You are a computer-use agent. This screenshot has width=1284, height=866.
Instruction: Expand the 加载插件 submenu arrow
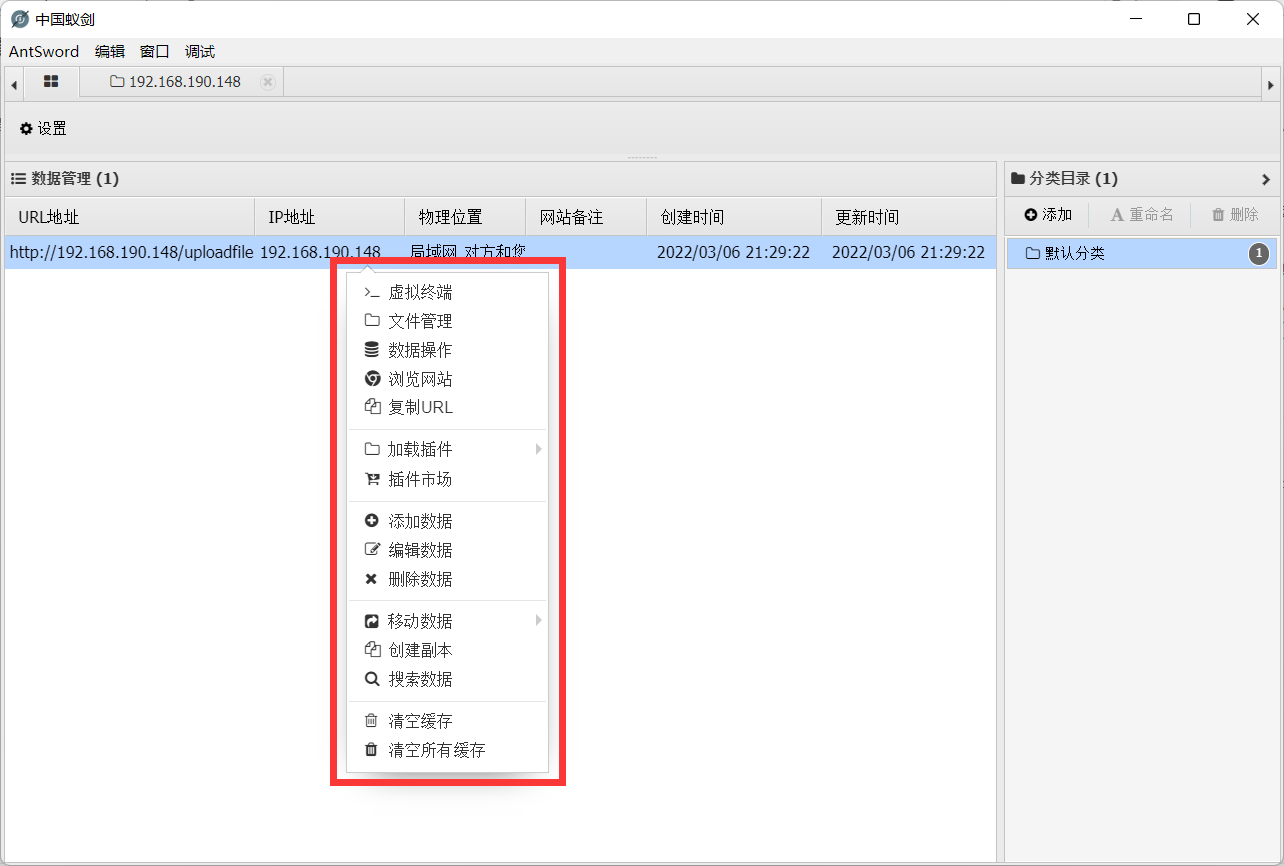538,449
